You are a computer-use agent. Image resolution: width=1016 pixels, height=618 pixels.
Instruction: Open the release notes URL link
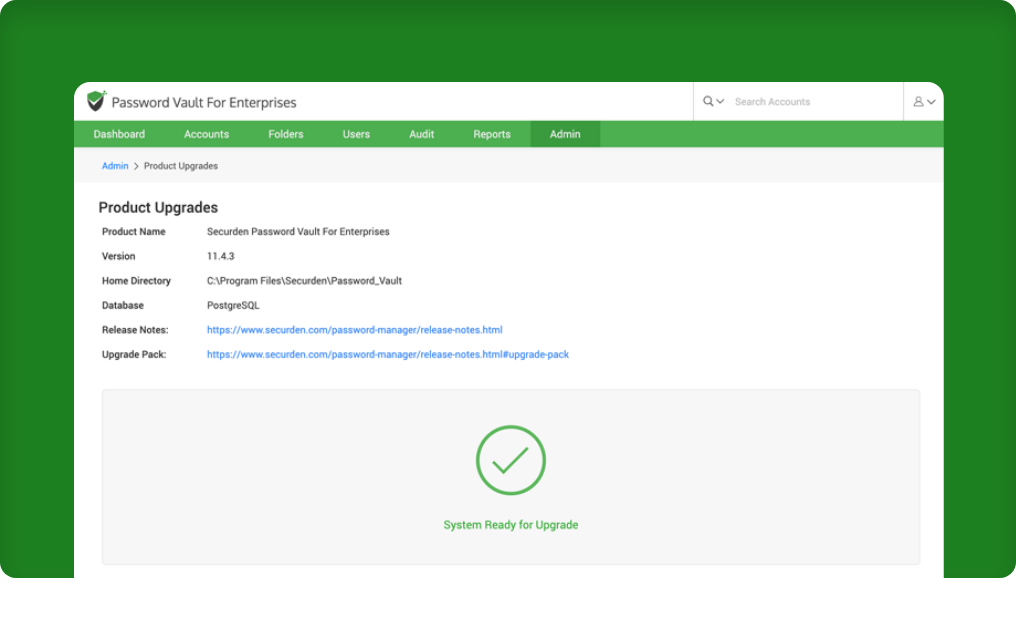pyautogui.click(x=354, y=330)
